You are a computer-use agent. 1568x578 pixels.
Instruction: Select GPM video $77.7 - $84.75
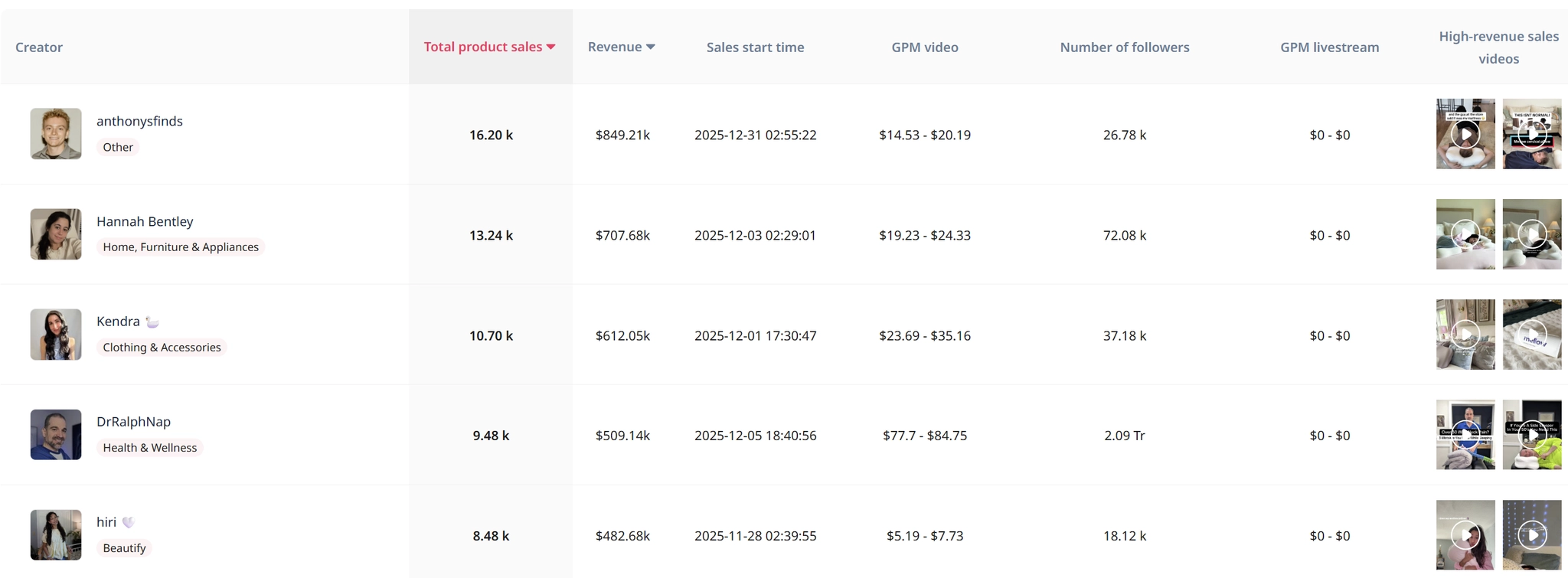(x=925, y=436)
